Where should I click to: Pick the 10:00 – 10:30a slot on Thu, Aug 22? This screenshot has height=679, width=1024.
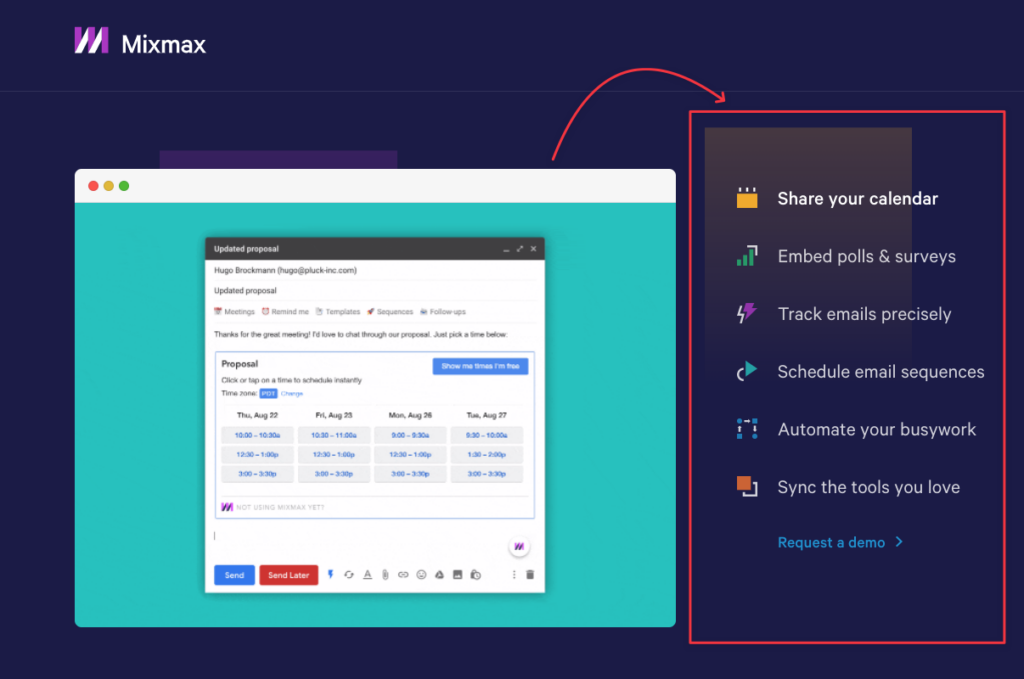pos(257,435)
